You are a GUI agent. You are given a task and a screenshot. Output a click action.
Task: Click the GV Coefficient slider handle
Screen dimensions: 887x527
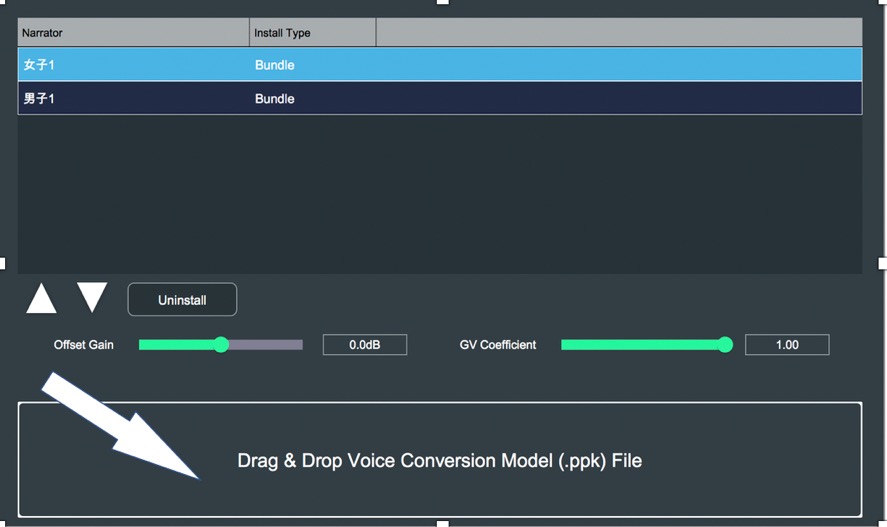725,345
